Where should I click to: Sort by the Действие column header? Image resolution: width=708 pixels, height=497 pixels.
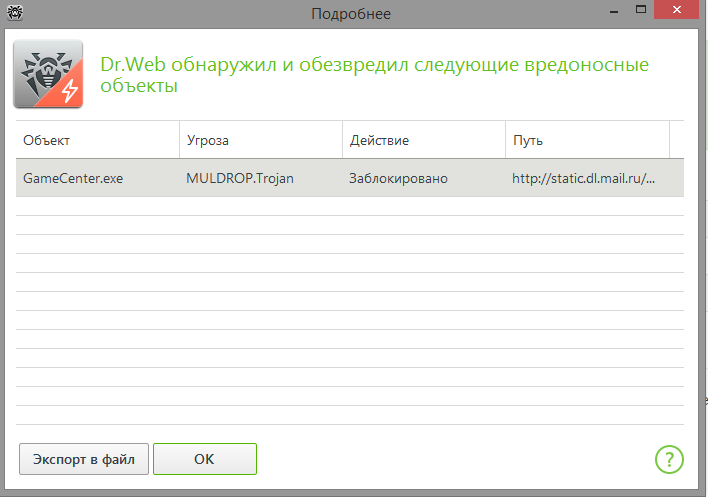tap(424, 140)
